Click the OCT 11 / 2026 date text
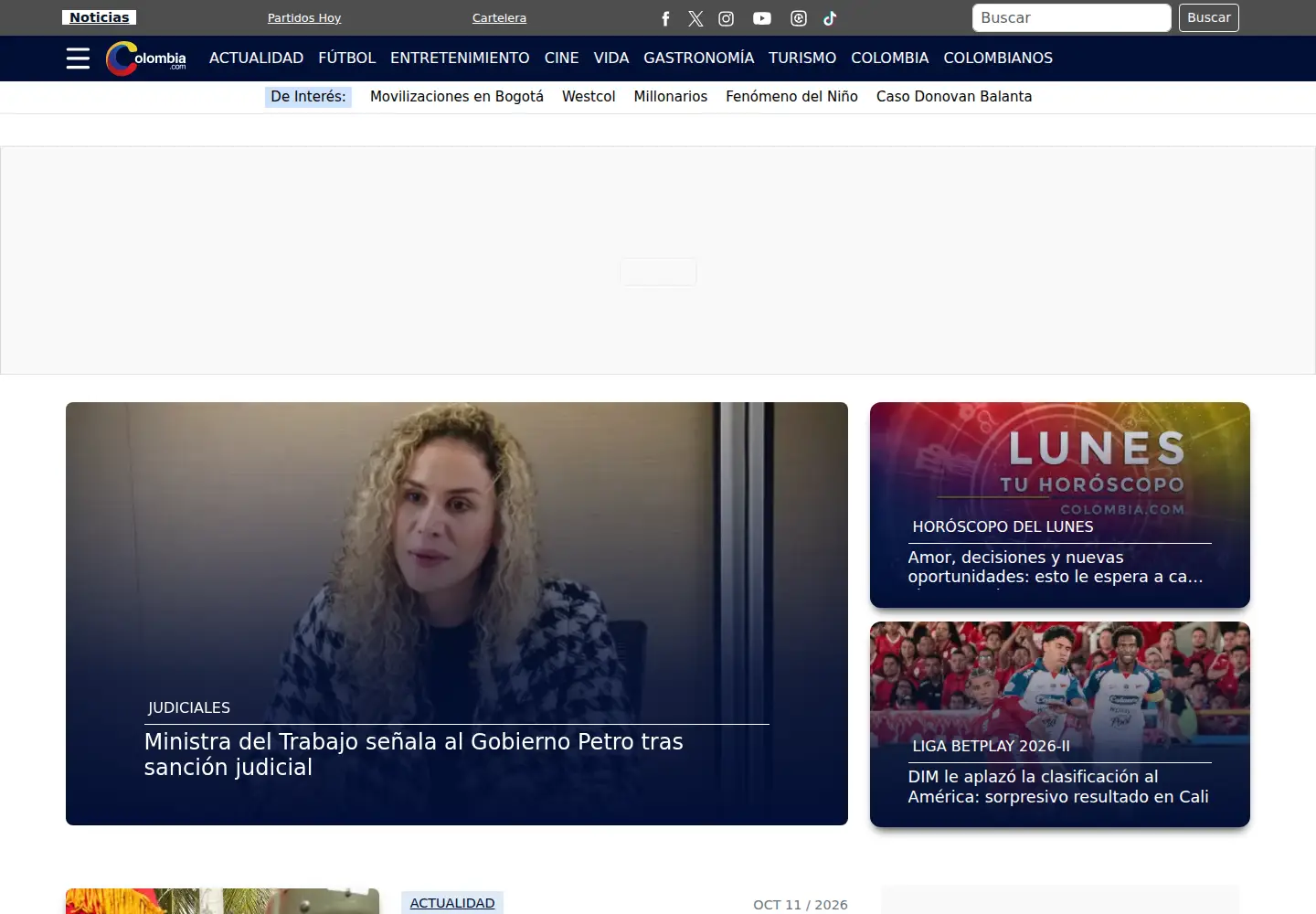1316x914 pixels. (x=801, y=905)
